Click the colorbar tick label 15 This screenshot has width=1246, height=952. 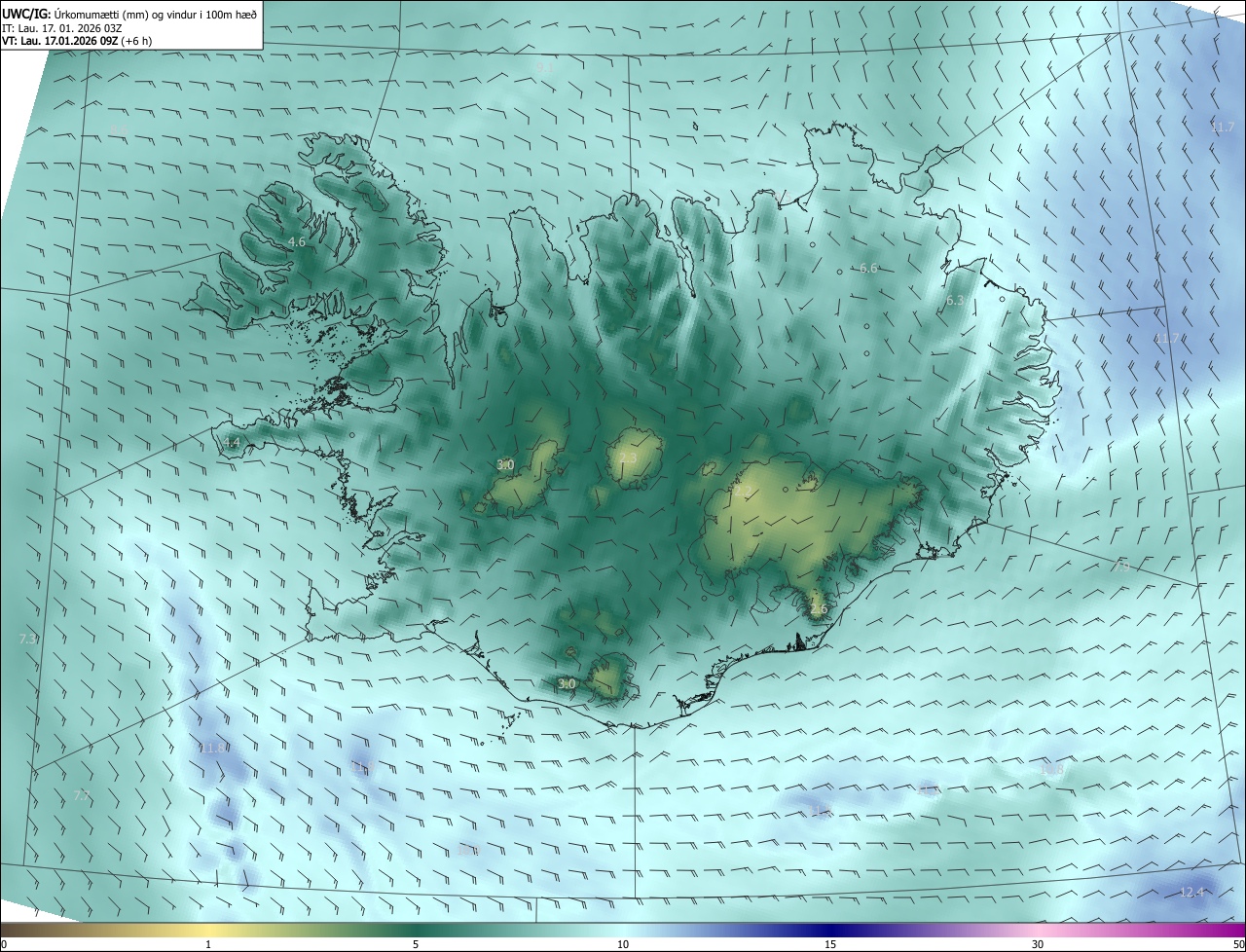coord(830,945)
